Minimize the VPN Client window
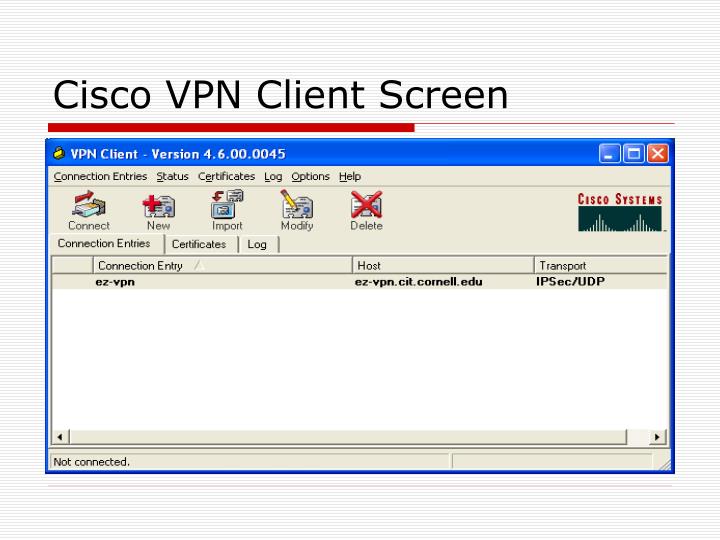The image size is (720, 540). click(610, 154)
